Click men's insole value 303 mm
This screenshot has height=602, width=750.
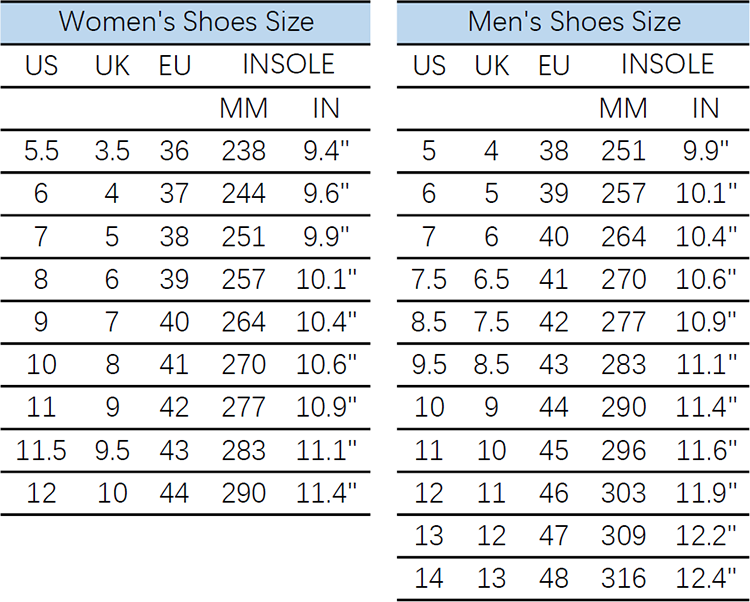pyautogui.click(x=623, y=493)
